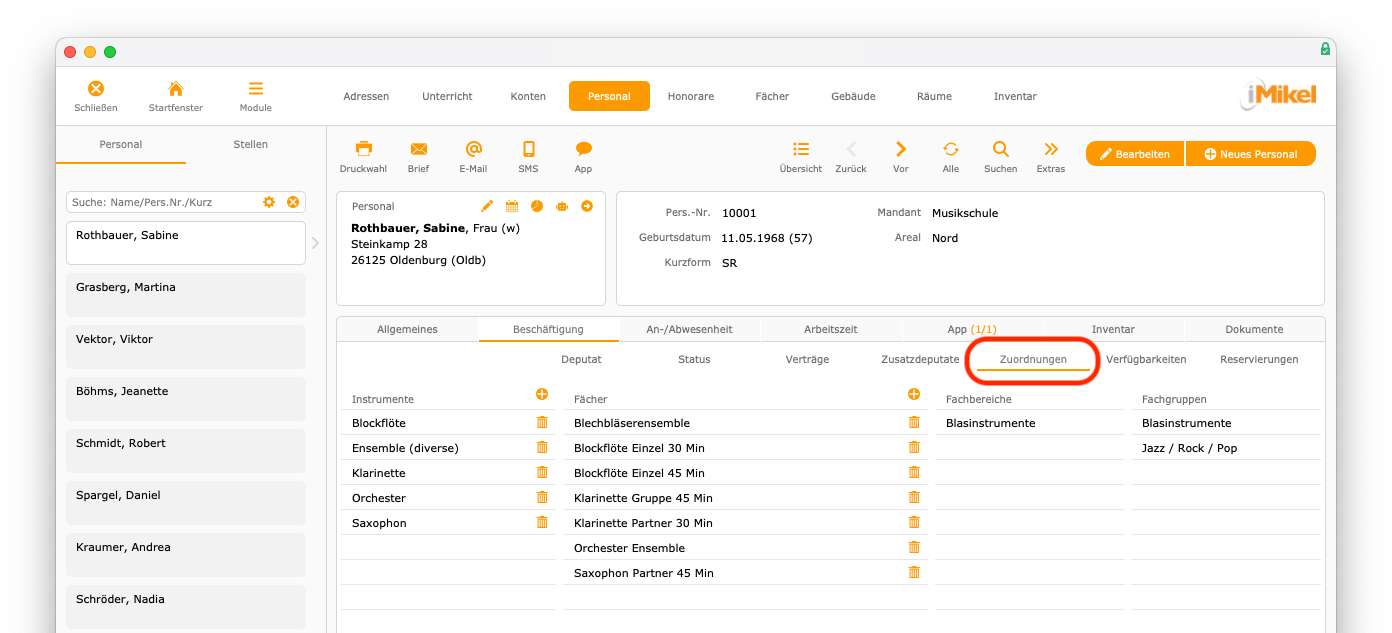
Task: Clear the search field with x icon
Action: pos(293,202)
